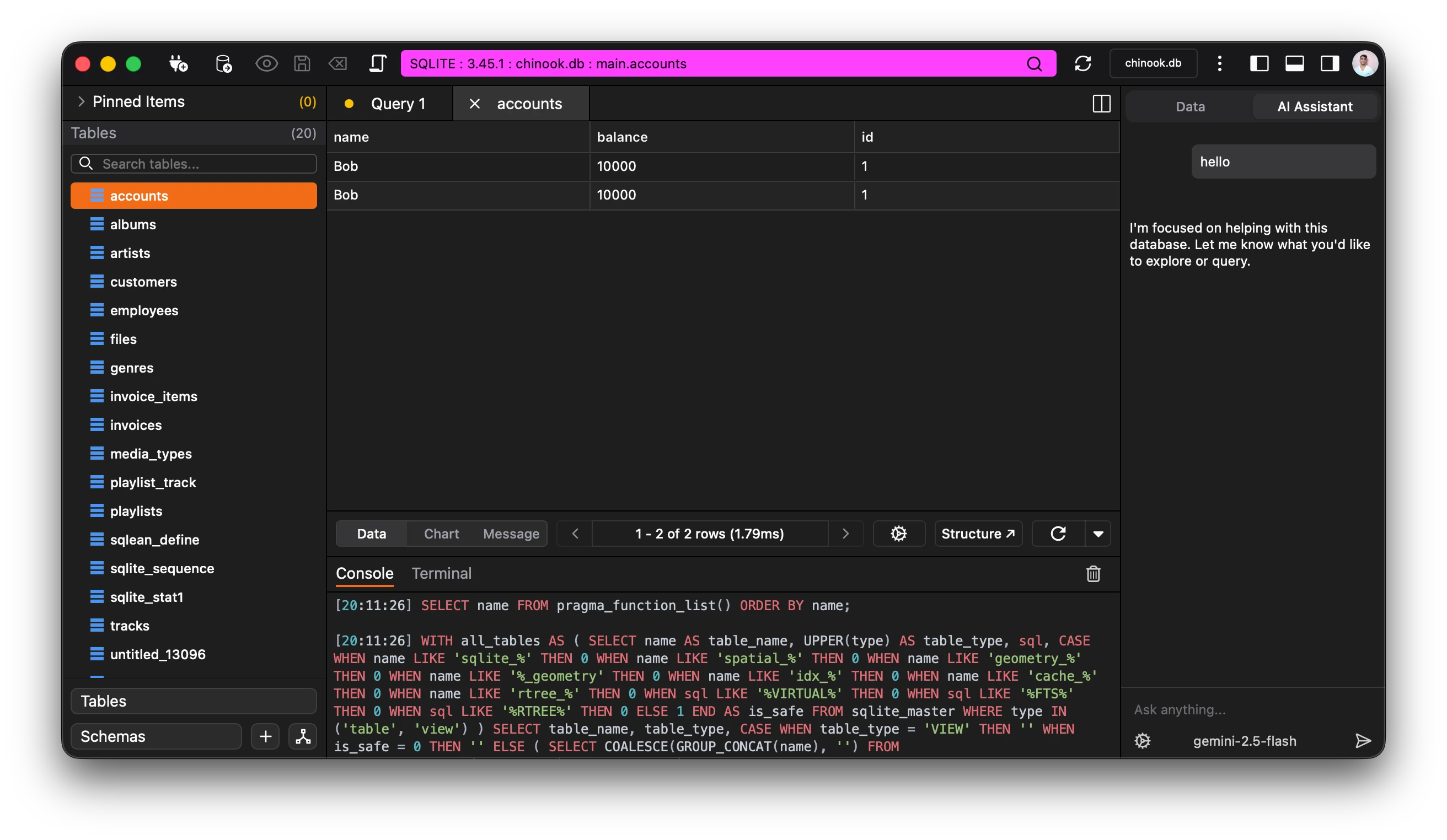Switch to the Chart view
The height and width of the screenshot is (840, 1447).
pos(441,534)
